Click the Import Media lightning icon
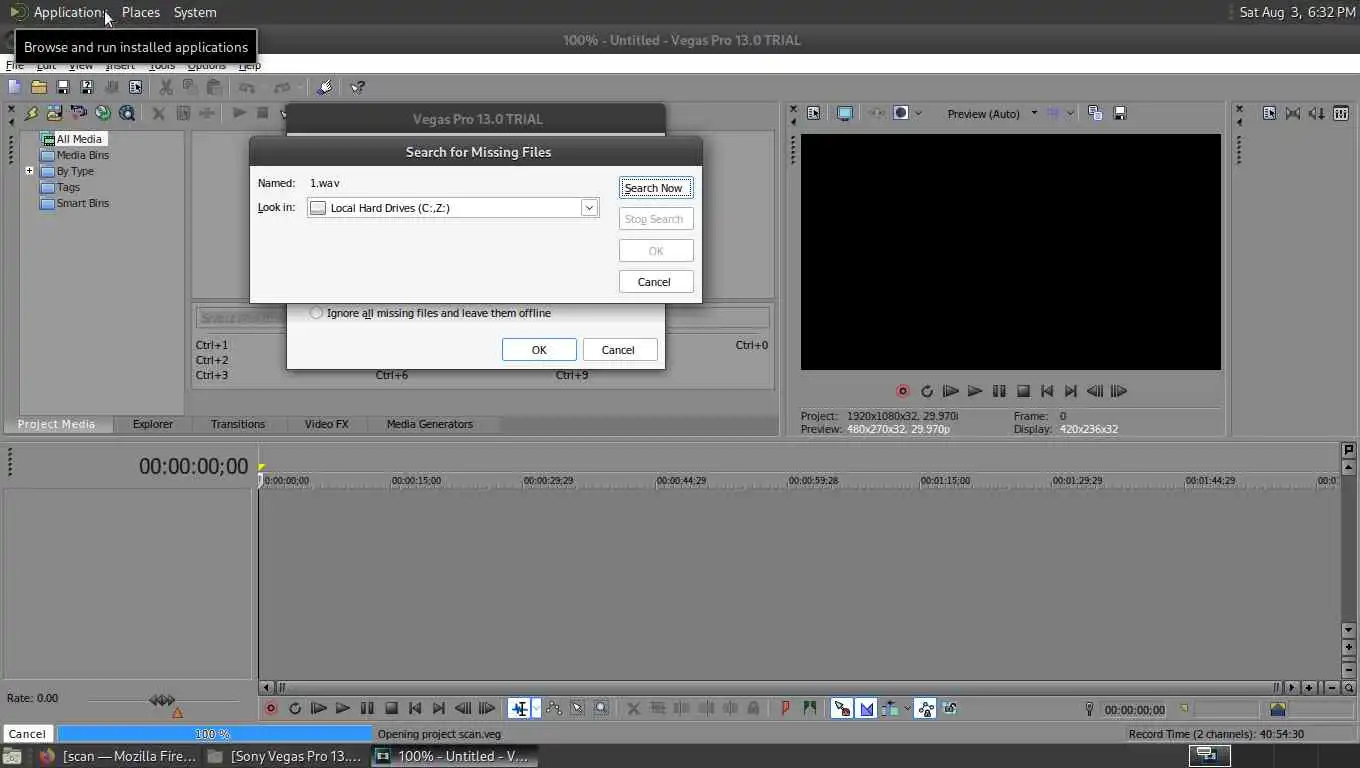Image resolution: width=1360 pixels, height=768 pixels. 31,113
